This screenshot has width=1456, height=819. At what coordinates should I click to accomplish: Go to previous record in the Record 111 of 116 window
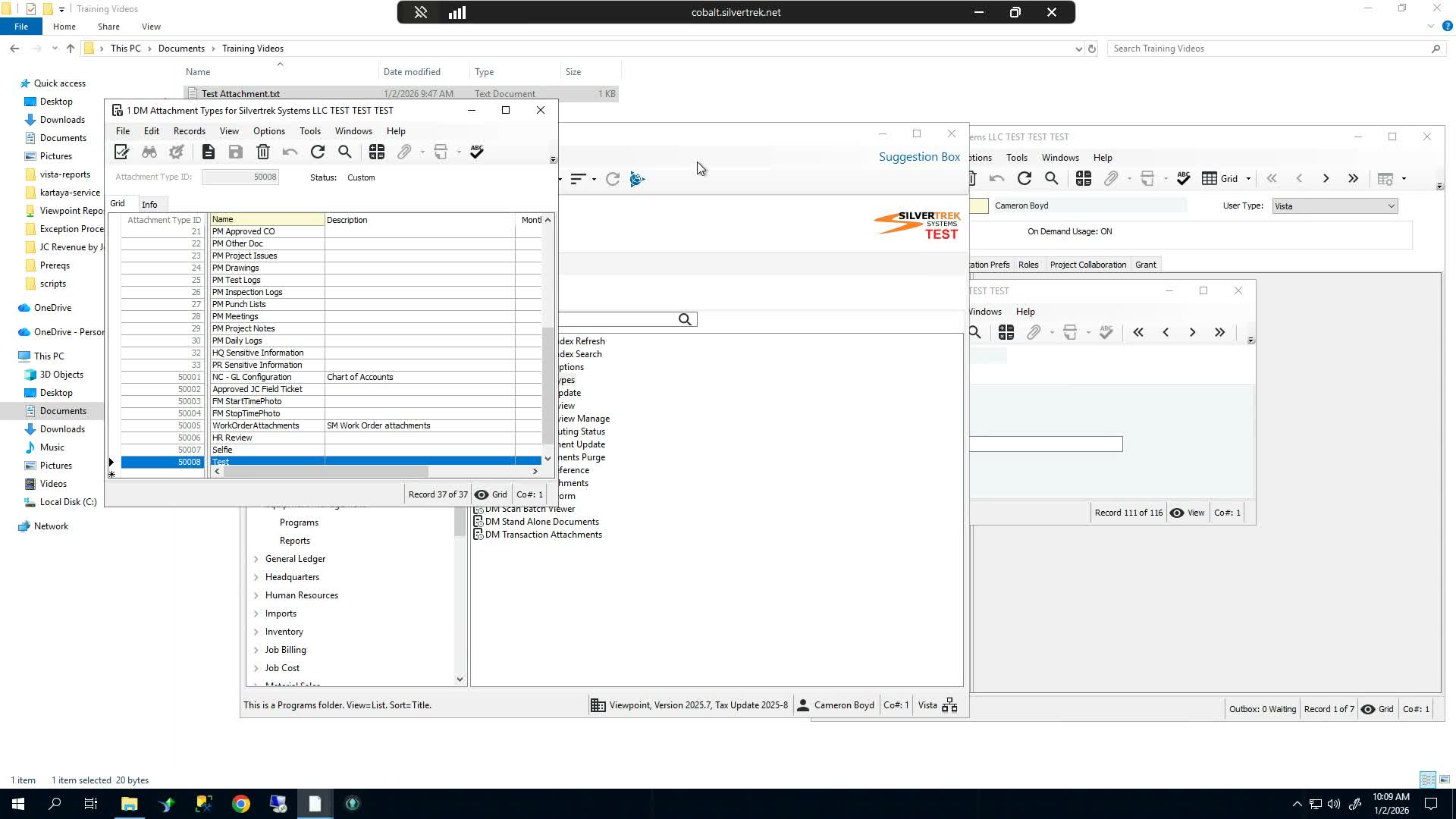pos(1166,332)
